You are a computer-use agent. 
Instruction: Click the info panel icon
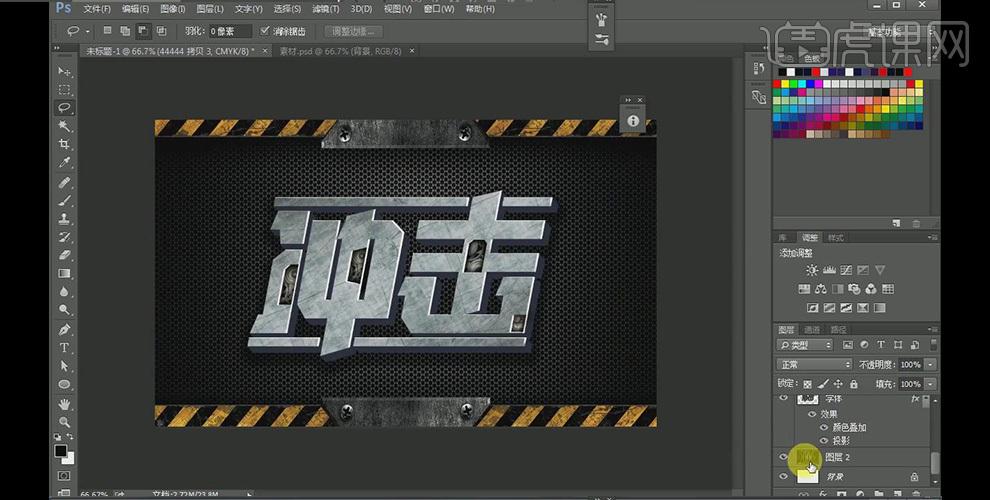(x=633, y=121)
